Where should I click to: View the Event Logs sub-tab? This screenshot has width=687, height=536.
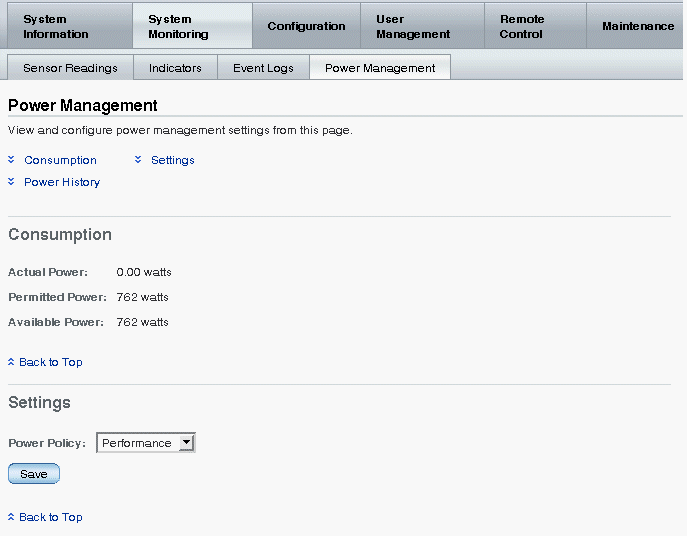pyautogui.click(x=263, y=68)
